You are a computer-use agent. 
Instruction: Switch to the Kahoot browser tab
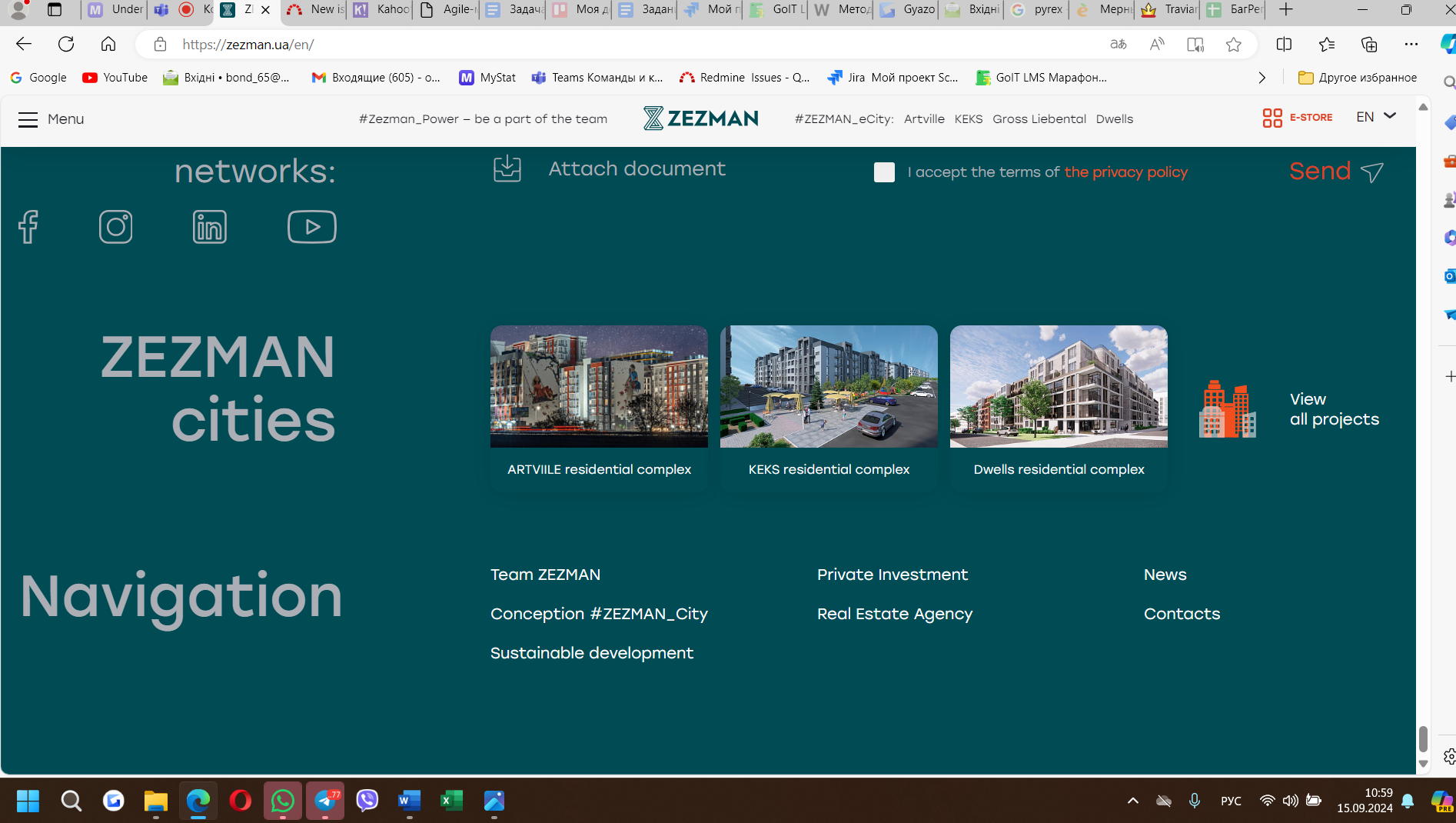[381, 10]
